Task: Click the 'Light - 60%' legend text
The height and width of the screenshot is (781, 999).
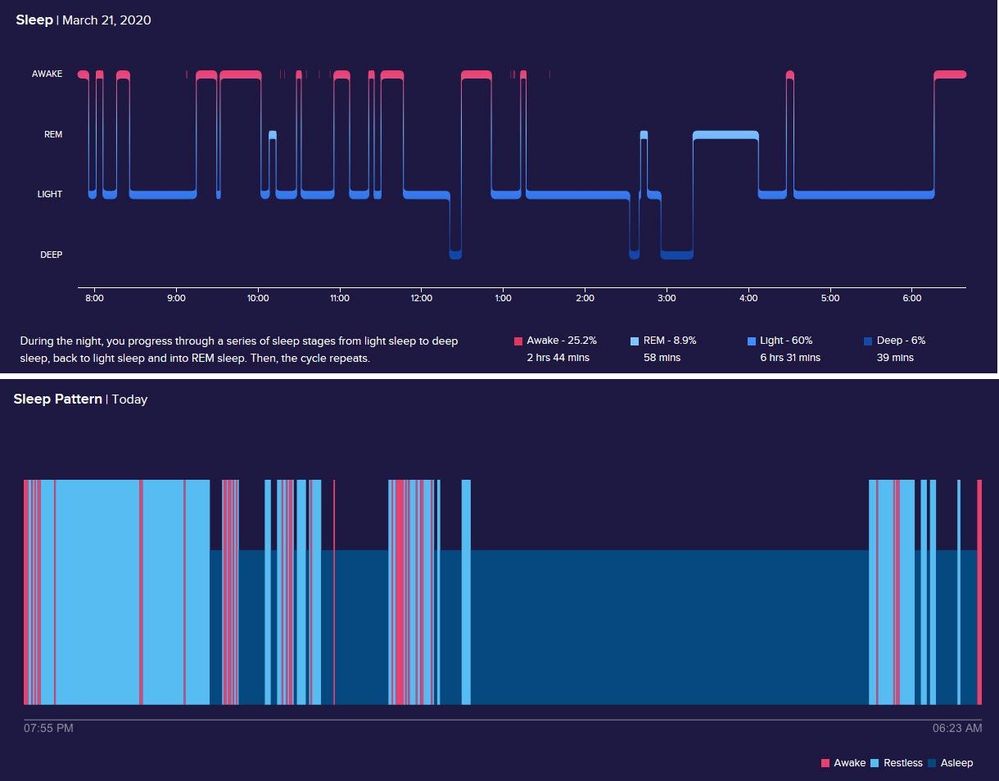Action: 786,341
